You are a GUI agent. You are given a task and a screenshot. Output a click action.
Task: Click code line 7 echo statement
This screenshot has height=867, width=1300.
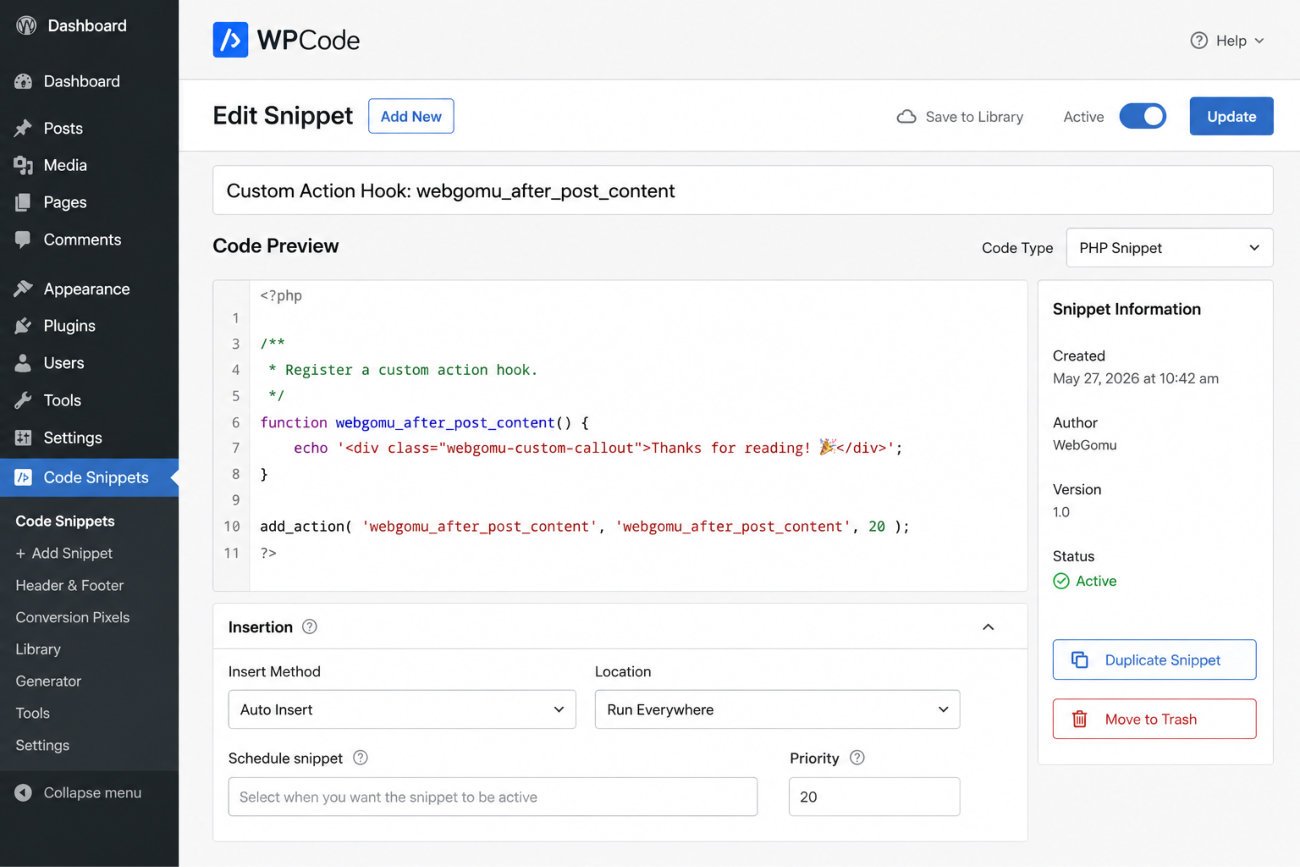598,448
